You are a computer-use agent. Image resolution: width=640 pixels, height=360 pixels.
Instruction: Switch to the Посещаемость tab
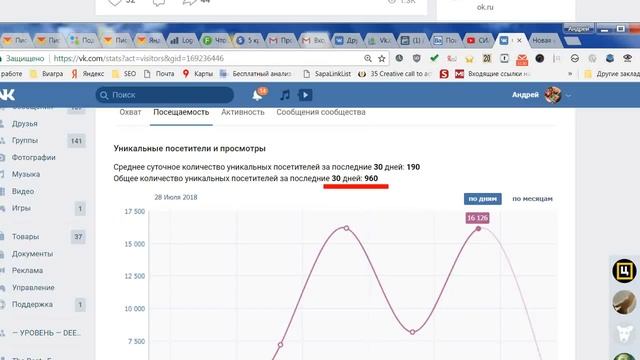point(181,112)
